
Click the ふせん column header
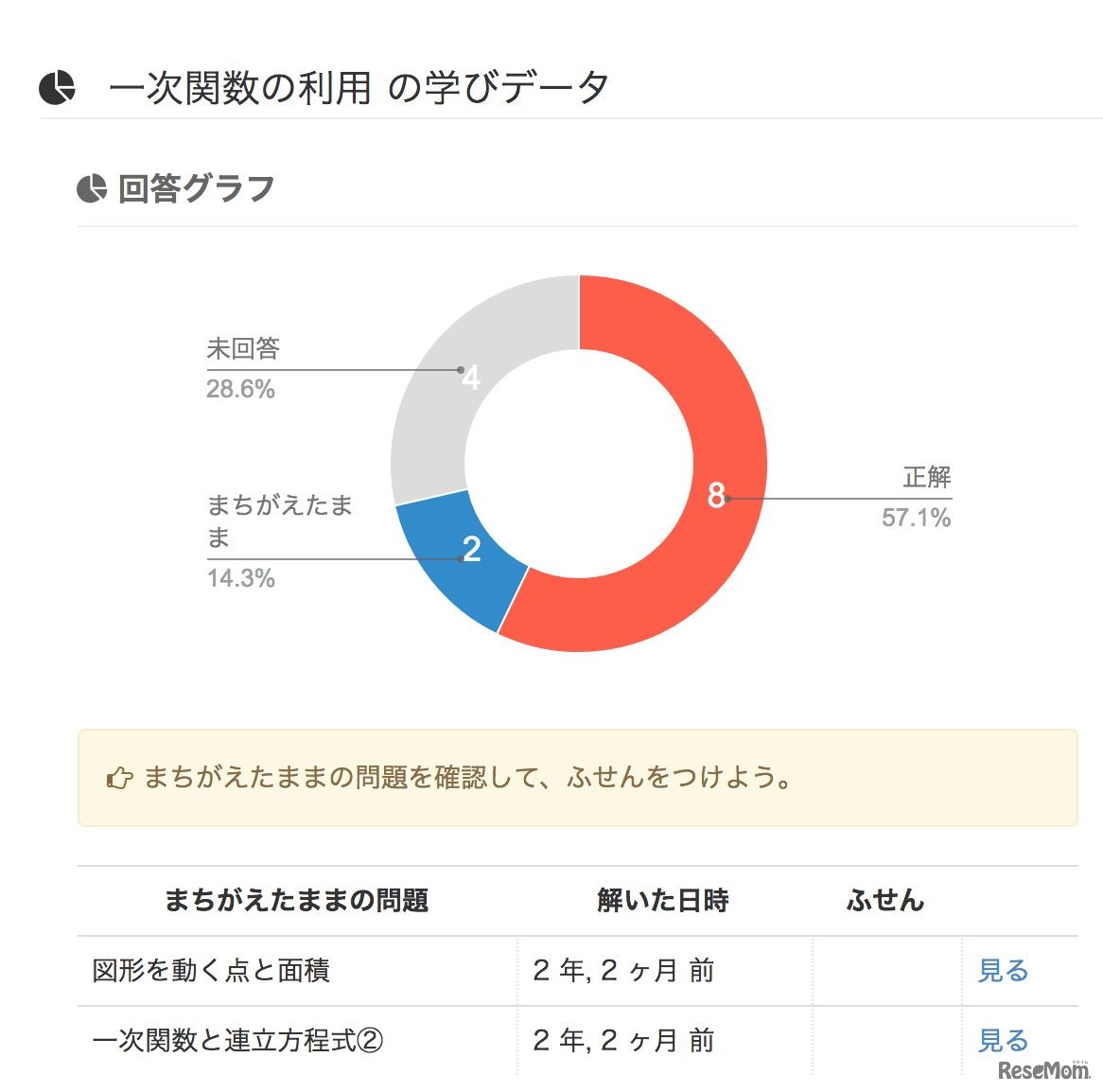[x=885, y=900]
